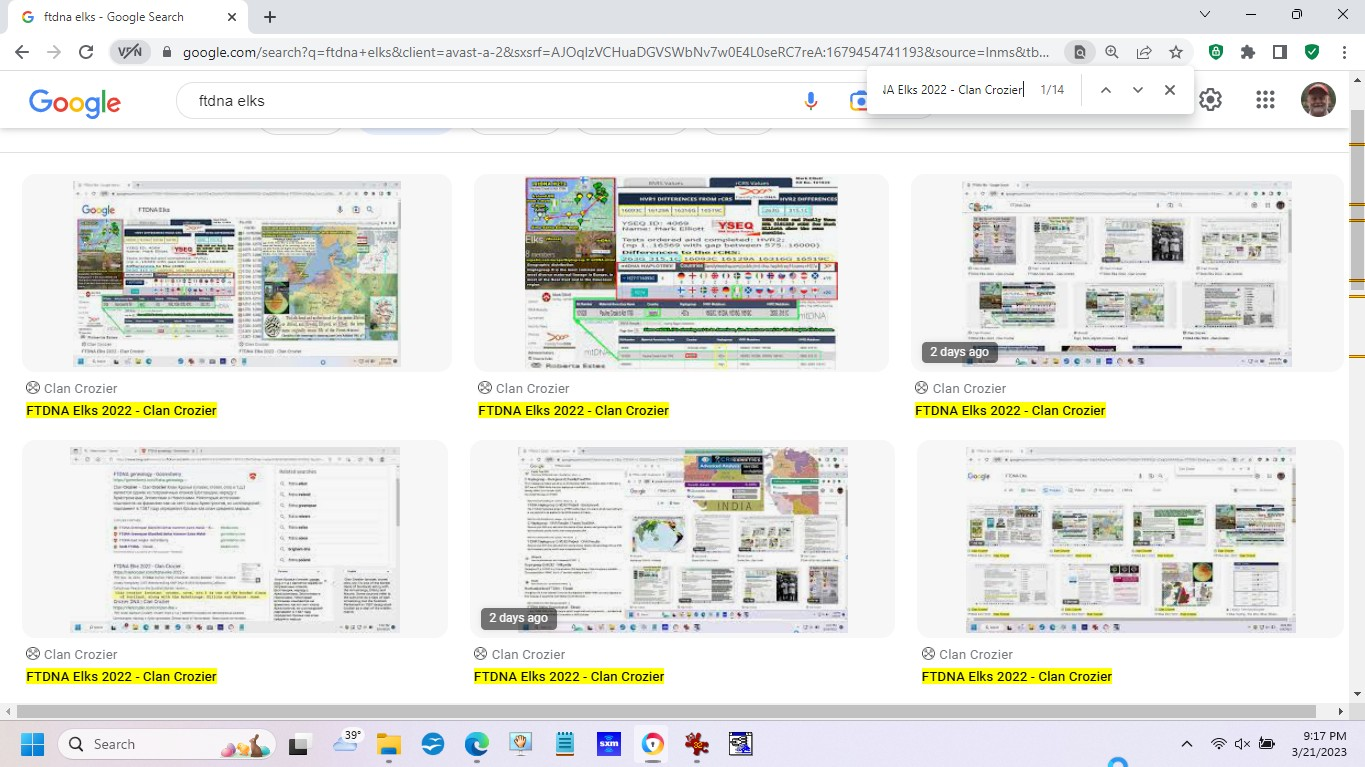Toggle the browser side panel
This screenshot has height=767, width=1365.
point(1279,52)
